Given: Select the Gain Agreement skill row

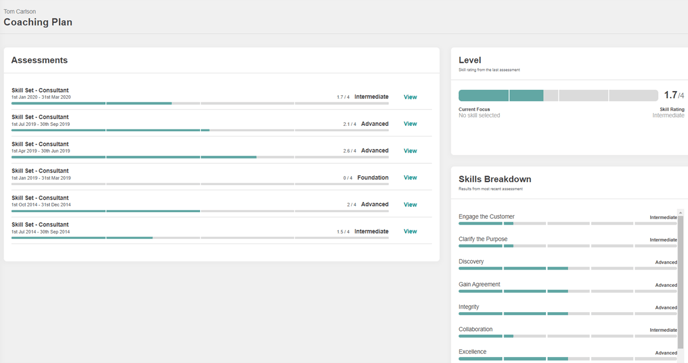Looking at the screenshot, I should 568,287.
